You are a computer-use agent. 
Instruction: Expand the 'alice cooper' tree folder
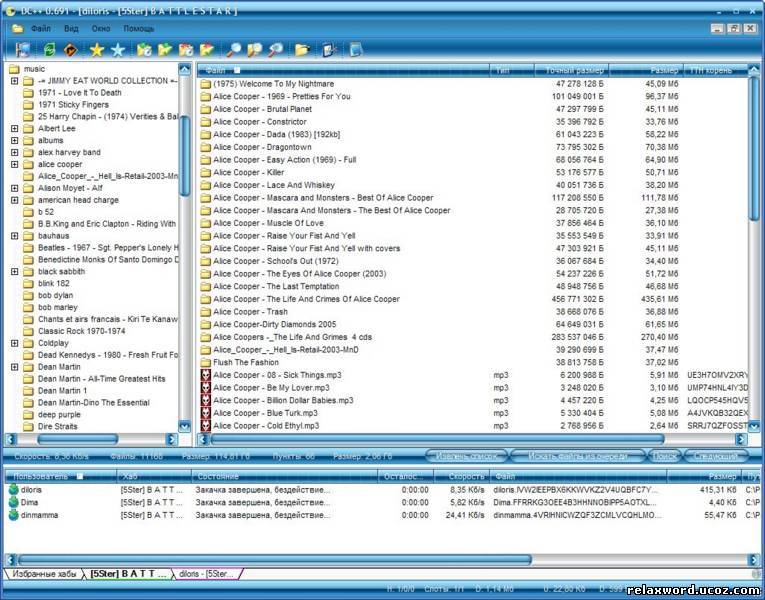tap(15, 164)
